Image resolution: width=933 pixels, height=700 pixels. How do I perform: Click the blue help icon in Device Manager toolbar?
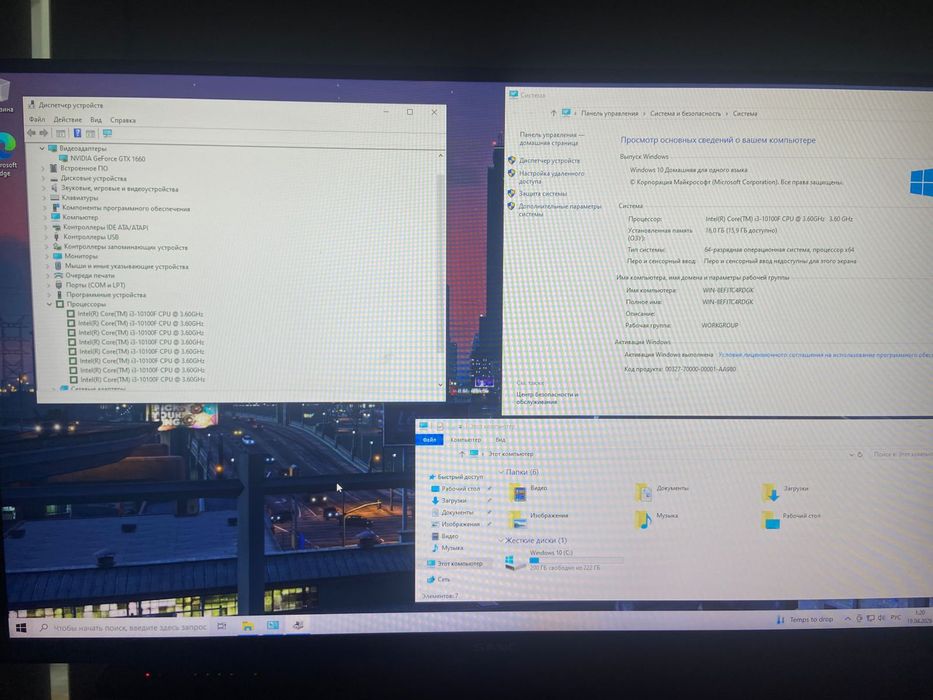77,133
